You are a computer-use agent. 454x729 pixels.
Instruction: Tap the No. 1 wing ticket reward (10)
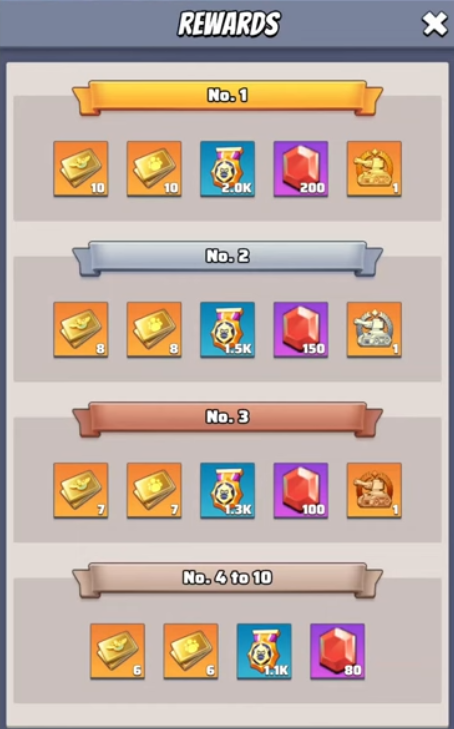[81, 169]
